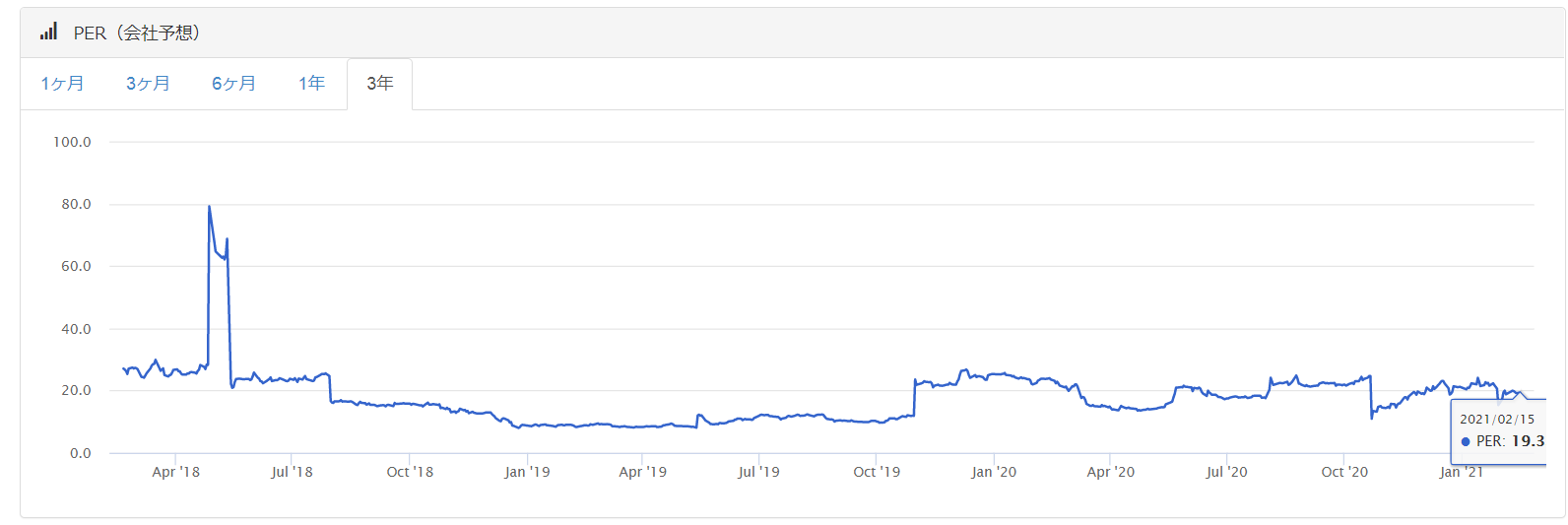
Task: Click the blue PER series dot in tooltip
Action: pos(1466,441)
